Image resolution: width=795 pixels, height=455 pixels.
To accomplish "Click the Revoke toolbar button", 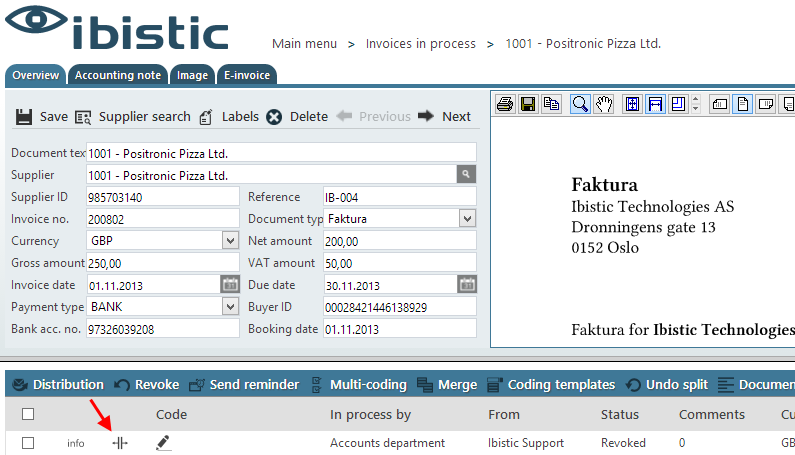I will pyautogui.click(x=147, y=384).
